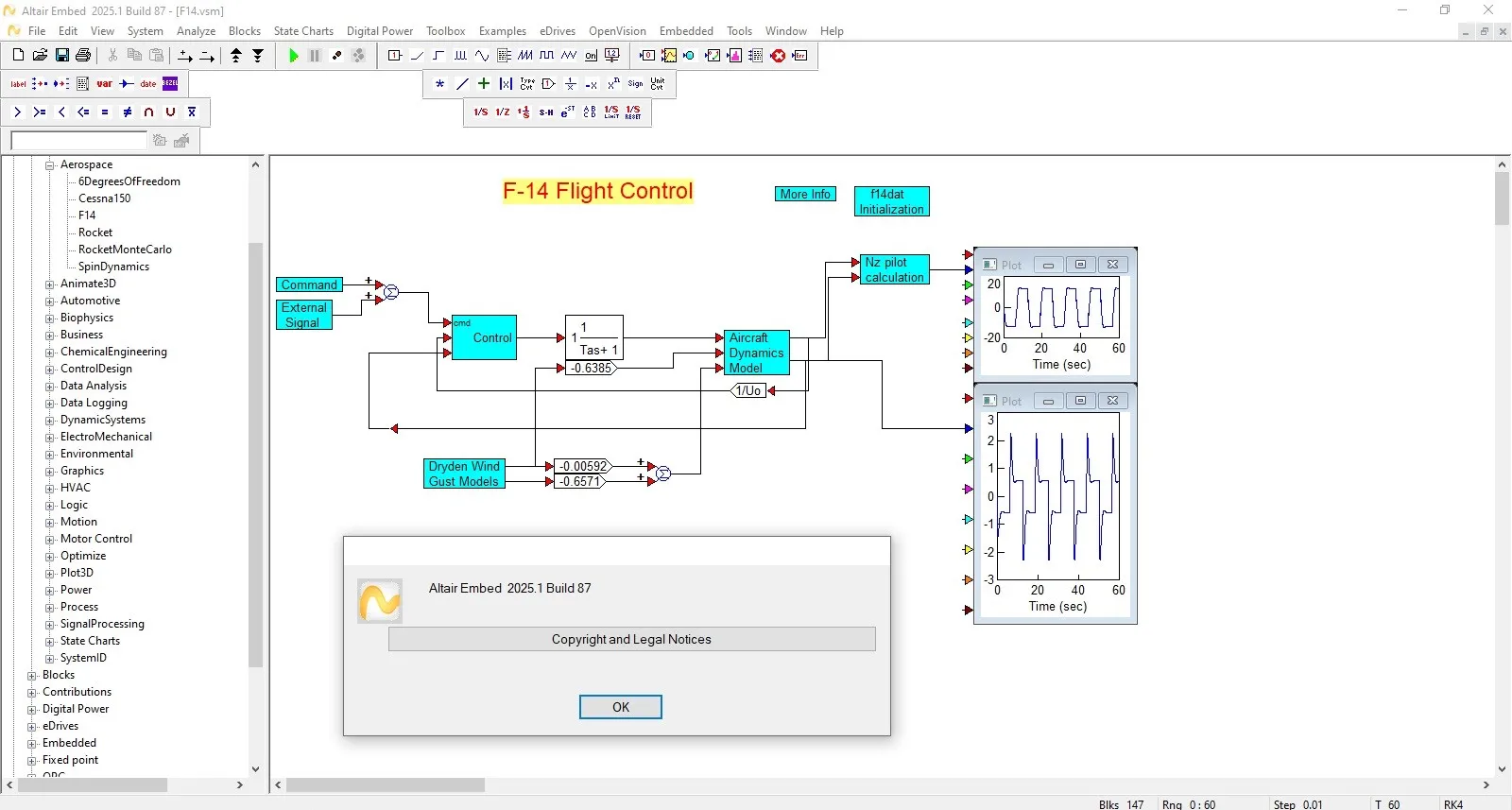Insert the equals comparison block

click(105, 112)
